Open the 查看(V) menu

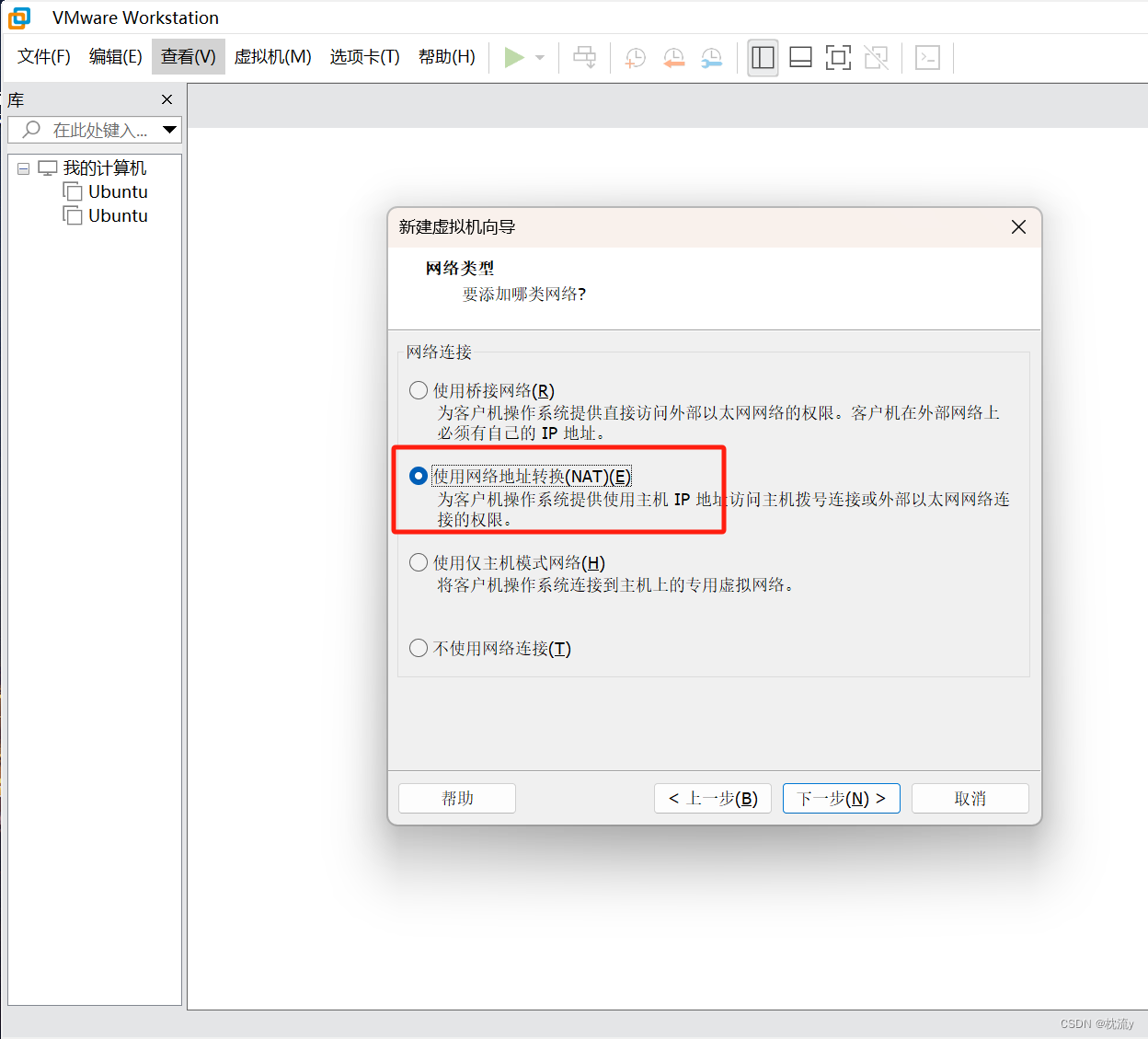click(x=189, y=57)
